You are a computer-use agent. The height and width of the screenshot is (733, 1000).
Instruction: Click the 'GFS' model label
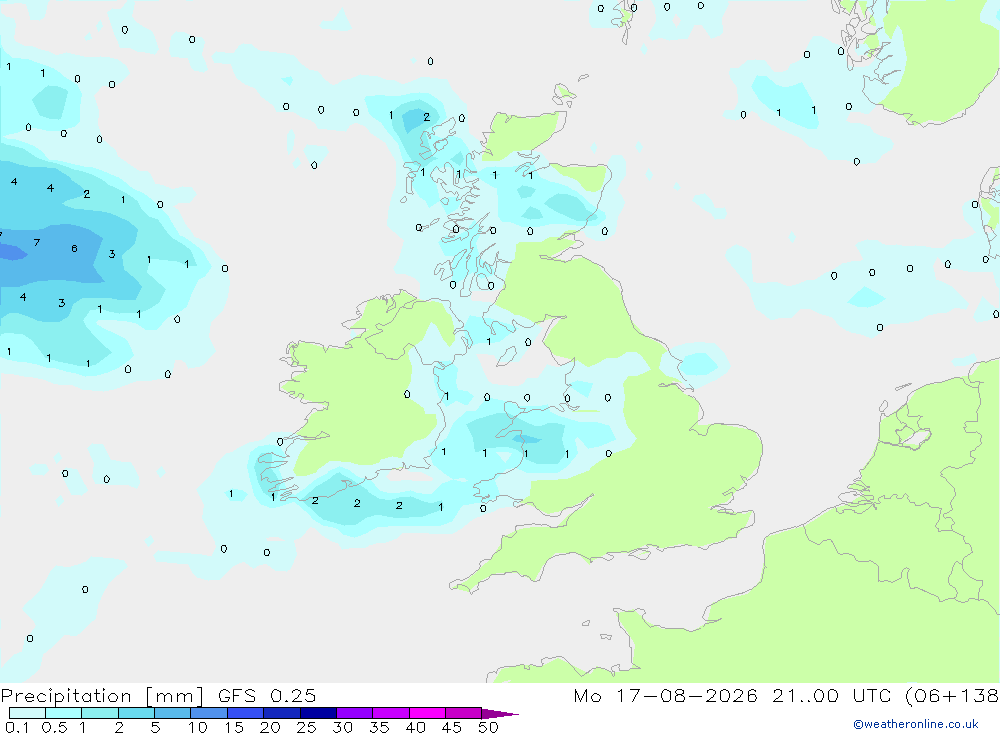tap(237, 695)
